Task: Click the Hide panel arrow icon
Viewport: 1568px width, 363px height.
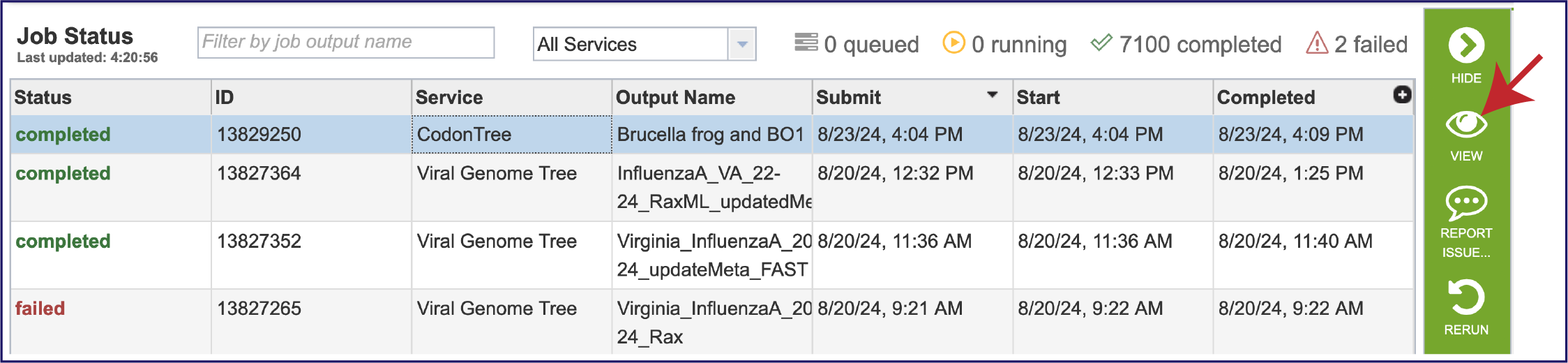Action: coord(1465,45)
